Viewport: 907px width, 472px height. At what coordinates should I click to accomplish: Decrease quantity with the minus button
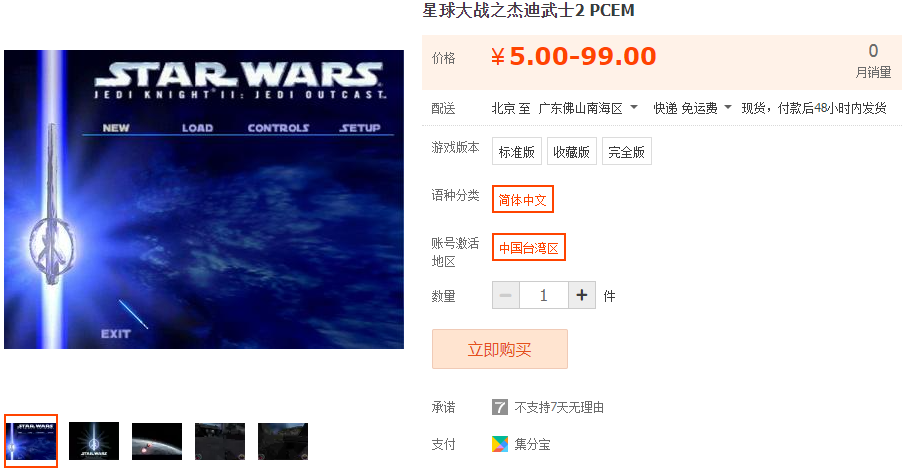coord(506,296)
